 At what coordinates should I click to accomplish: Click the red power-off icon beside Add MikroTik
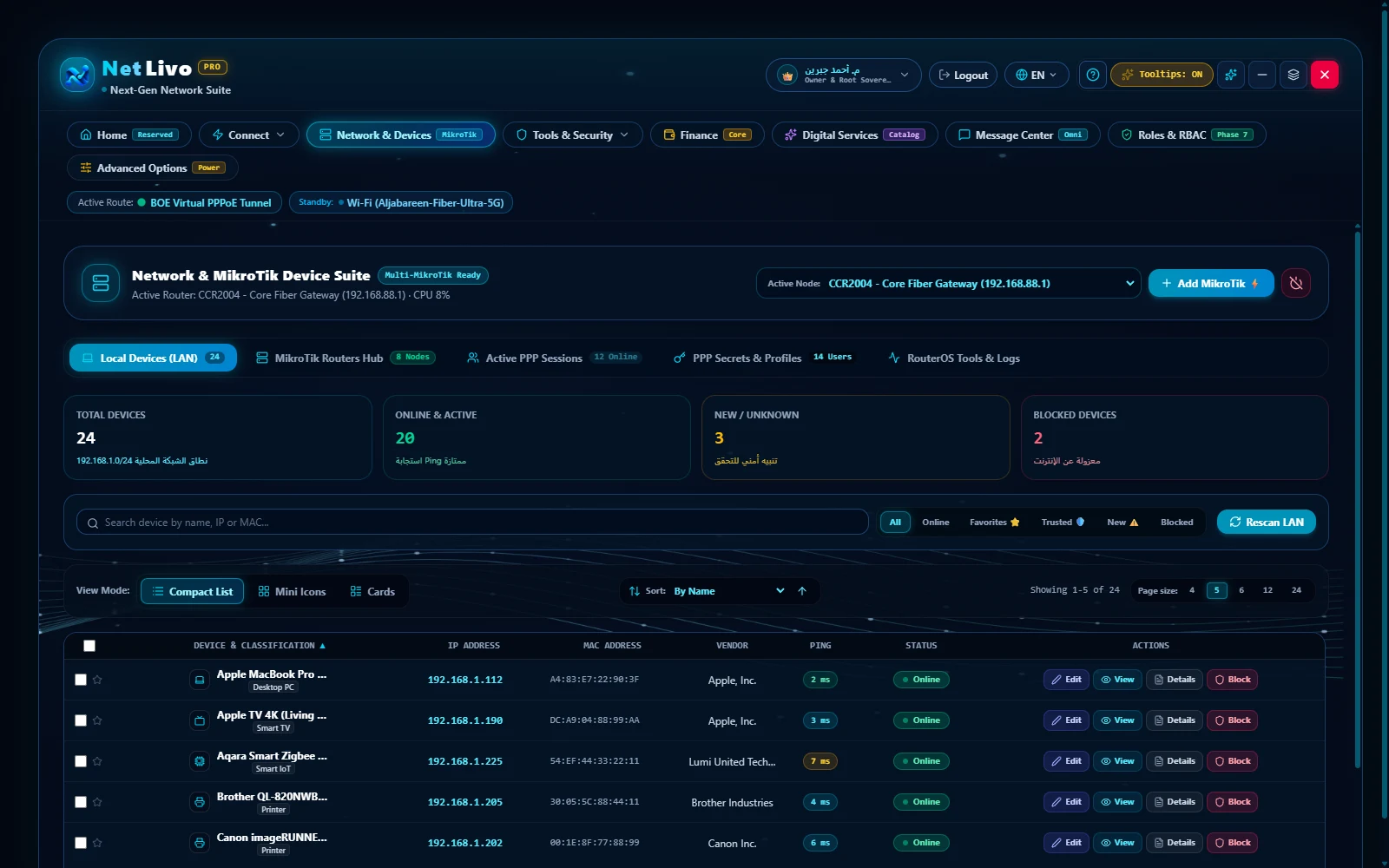[x=1296, y=283]
